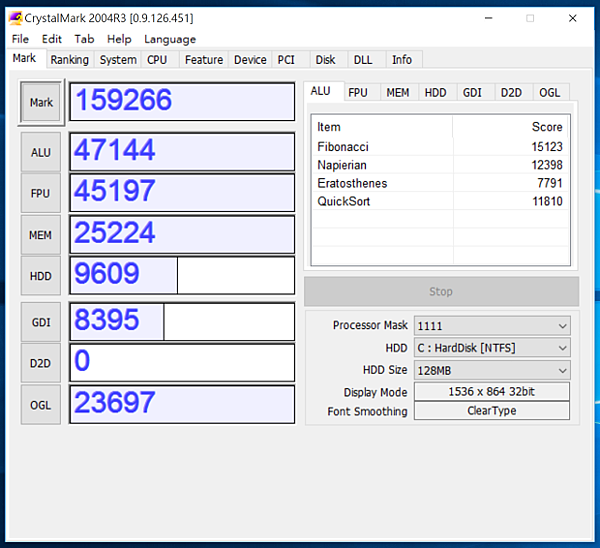Open the File menu
The width and height of the screenshot is (600, 548).
(20, 39)
